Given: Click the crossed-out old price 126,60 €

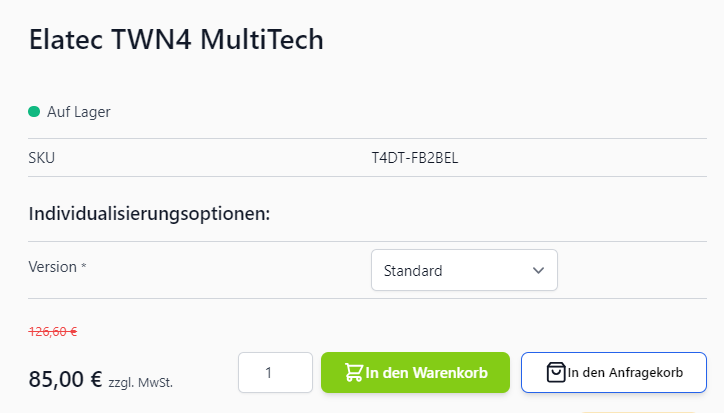Looking at the screenshot, I should pyautogui.click(x=54, y=332).
